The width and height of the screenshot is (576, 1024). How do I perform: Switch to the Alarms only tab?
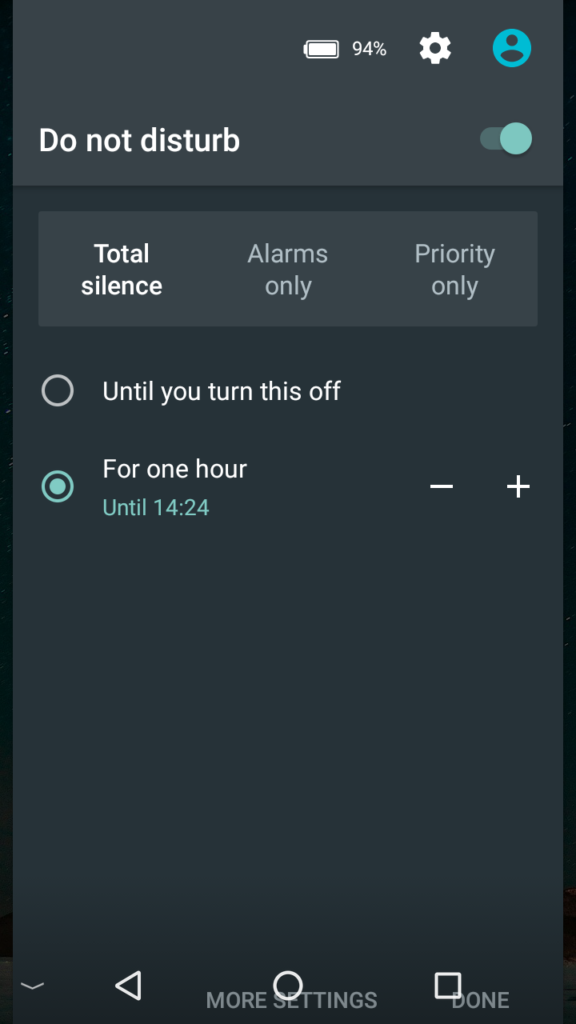[287, 269]
